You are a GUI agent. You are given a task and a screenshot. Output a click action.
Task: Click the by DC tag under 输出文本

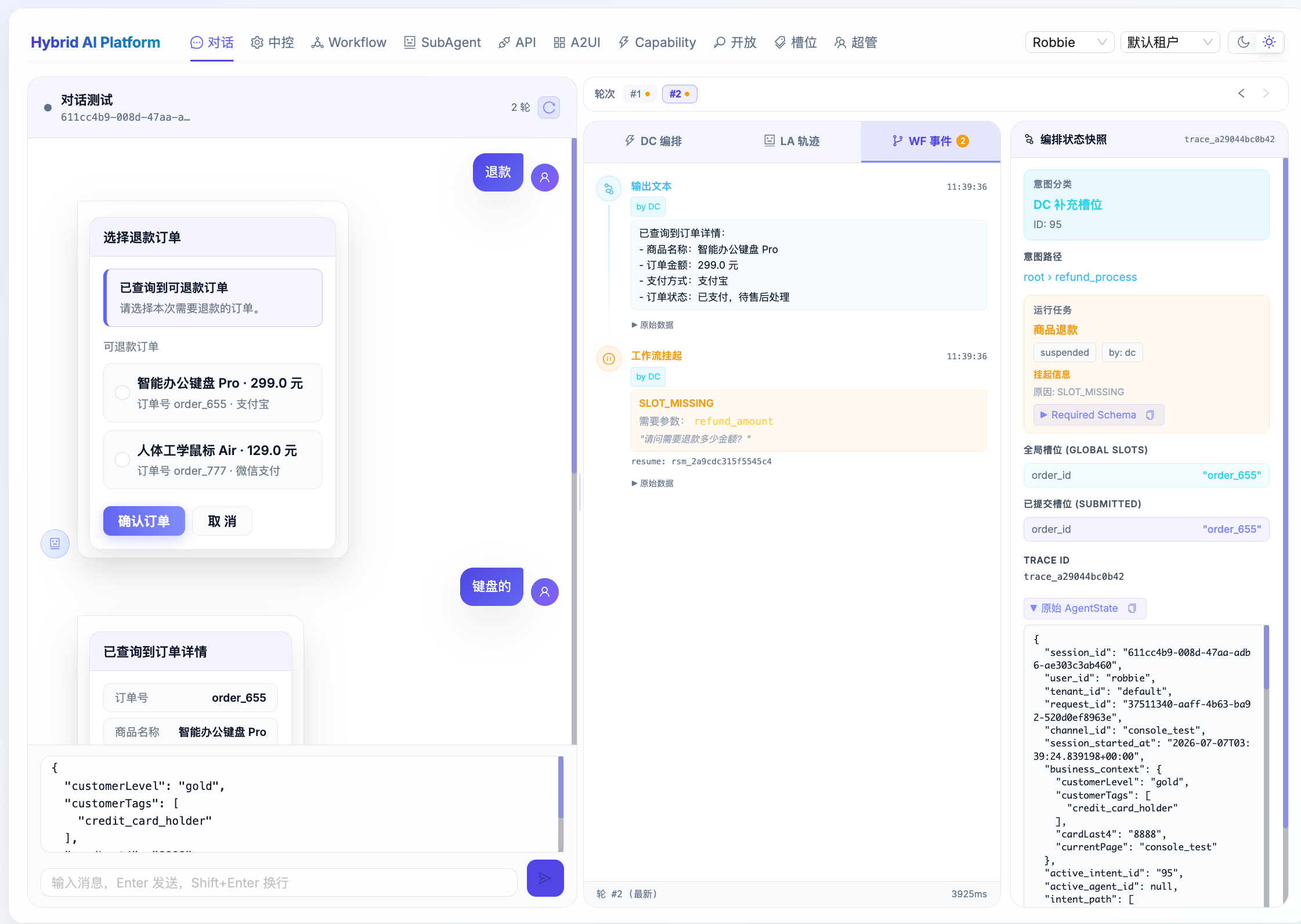pos(648,207)
